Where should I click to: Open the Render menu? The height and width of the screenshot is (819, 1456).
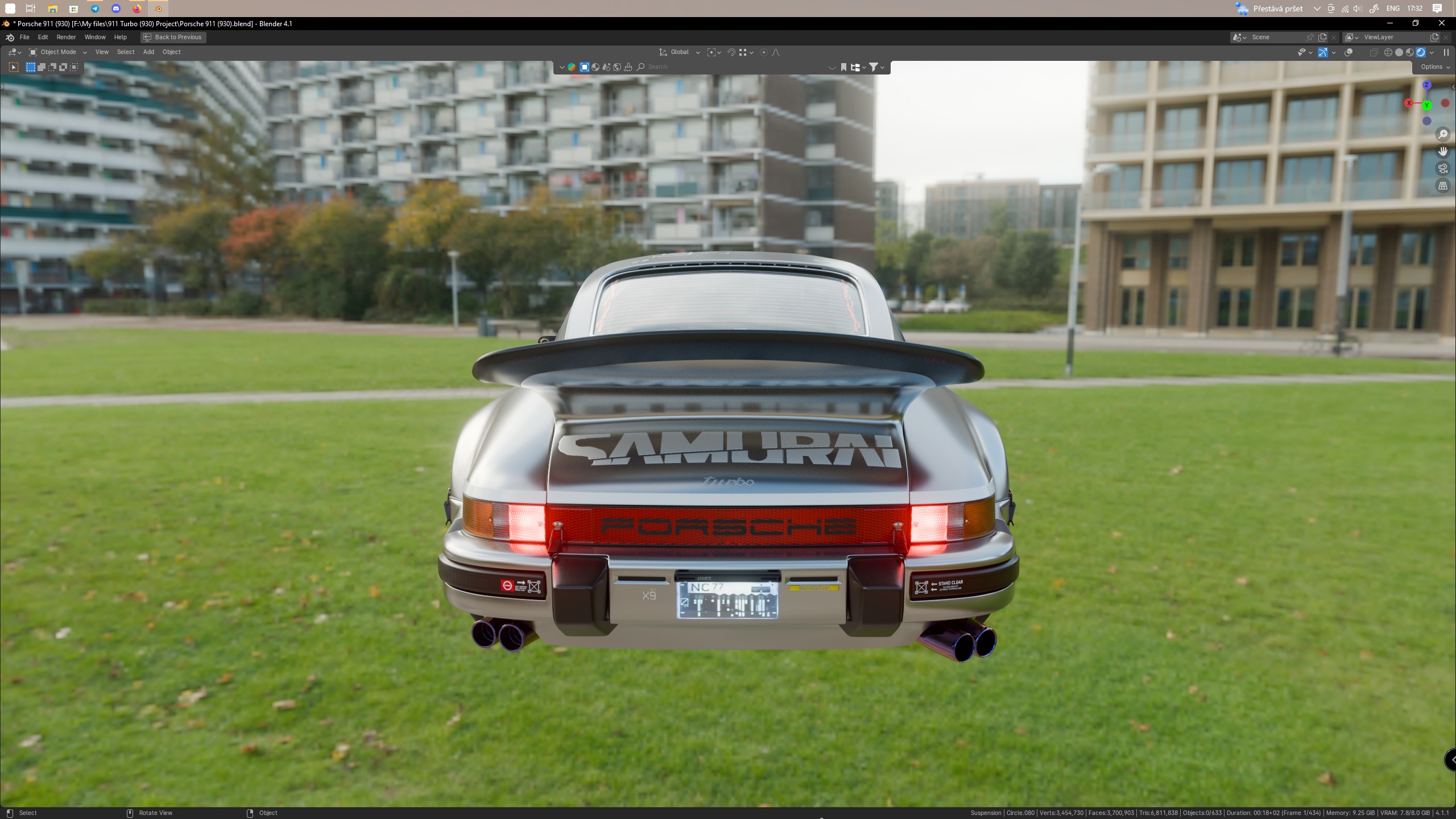click(66, 37)
